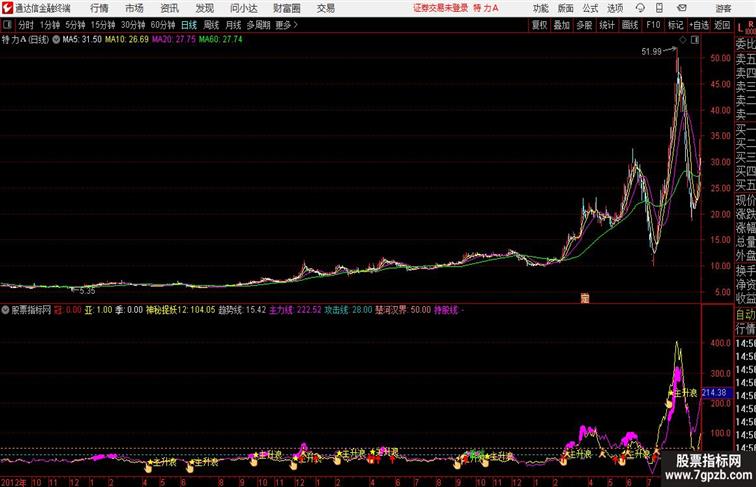The width and height of the screenshot is (756, 487).
Task: Select the 日线 daily tab
Action: [189, 25]
